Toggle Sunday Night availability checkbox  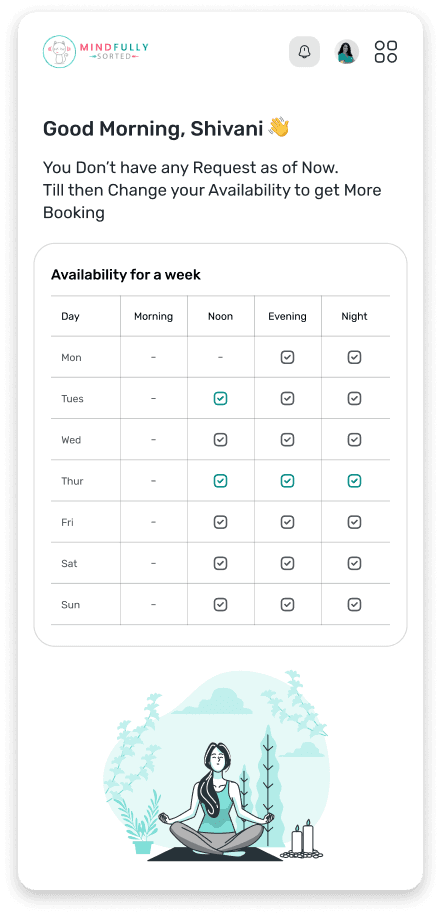coord(355,605)
